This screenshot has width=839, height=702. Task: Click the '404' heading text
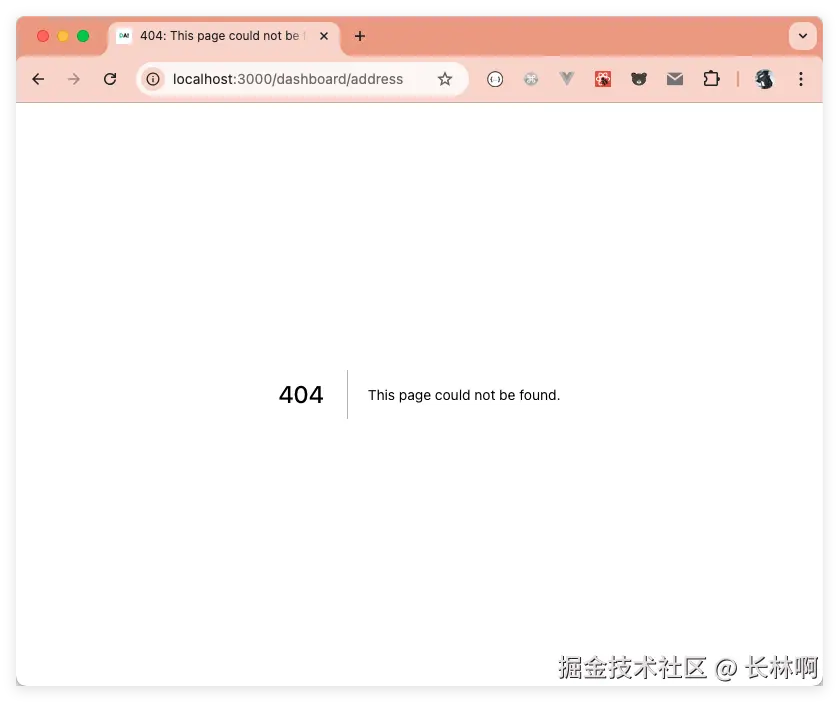pyautogui.click(x=301, y=395)
